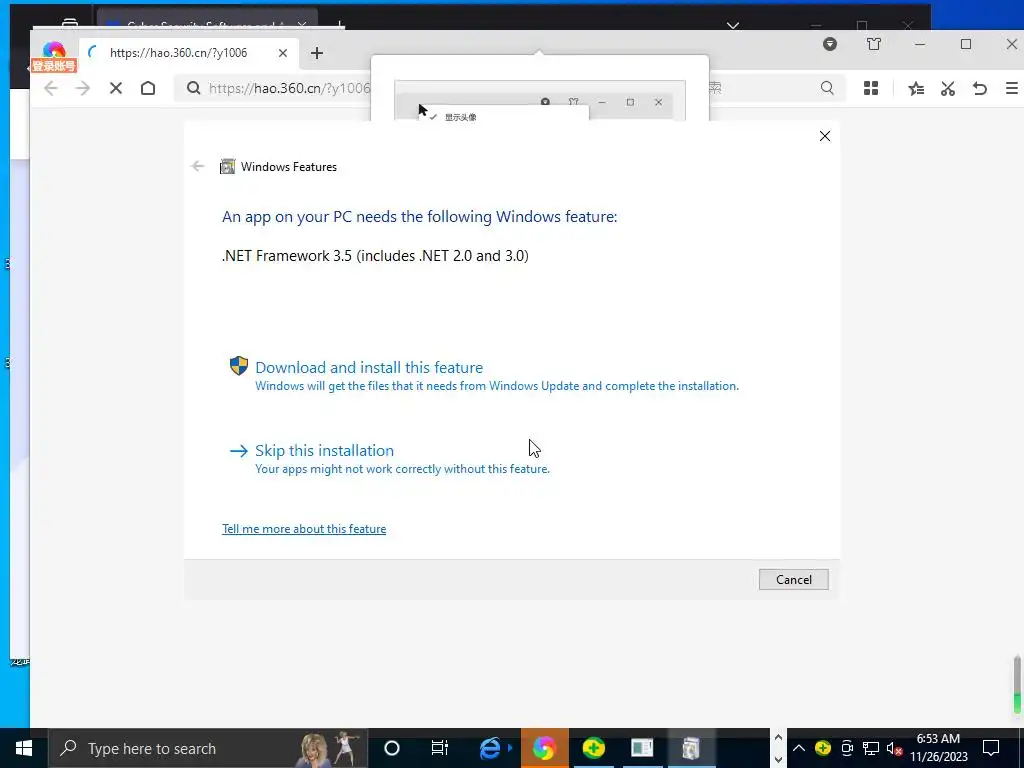Viewport: 1024px width, 768px height.
Task: Click Download and install this feature
Action: coord(369,367)
